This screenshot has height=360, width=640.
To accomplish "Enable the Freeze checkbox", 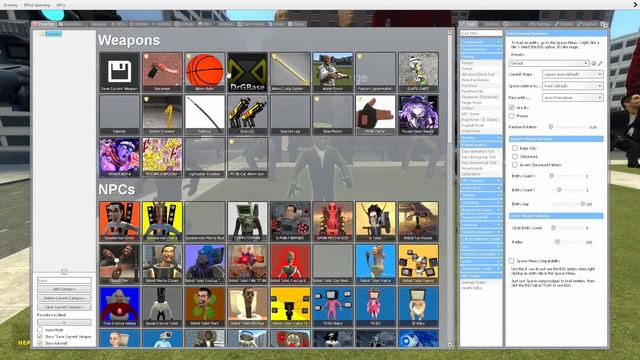I will [511, 116].
